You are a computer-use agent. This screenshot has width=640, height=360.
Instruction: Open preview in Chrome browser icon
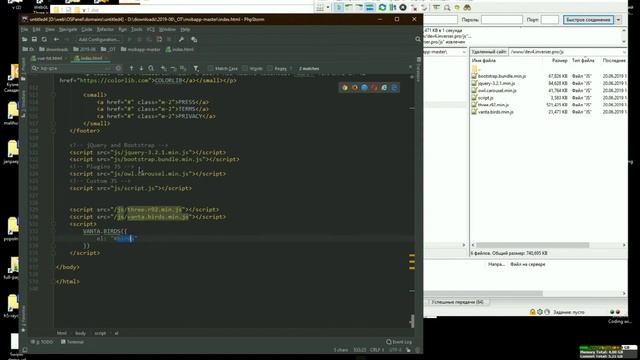[345, 88]
